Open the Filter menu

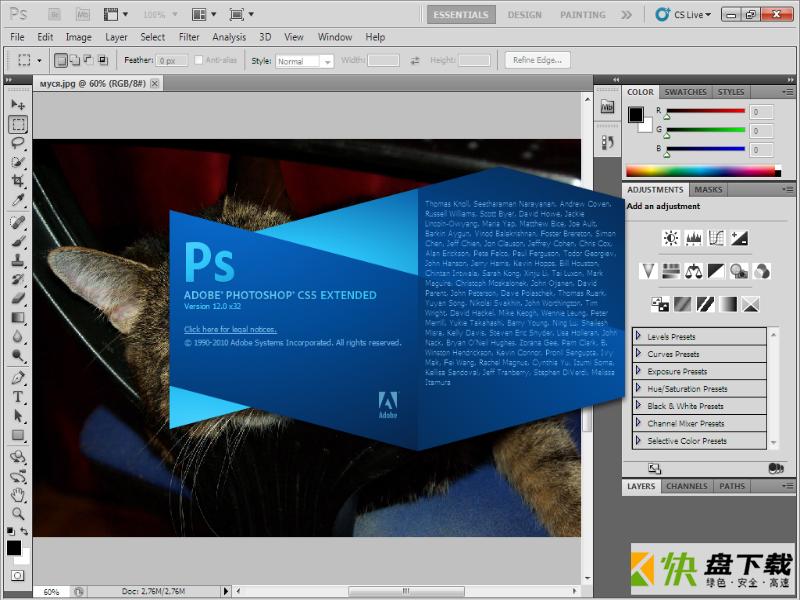(x=189, y=37)
